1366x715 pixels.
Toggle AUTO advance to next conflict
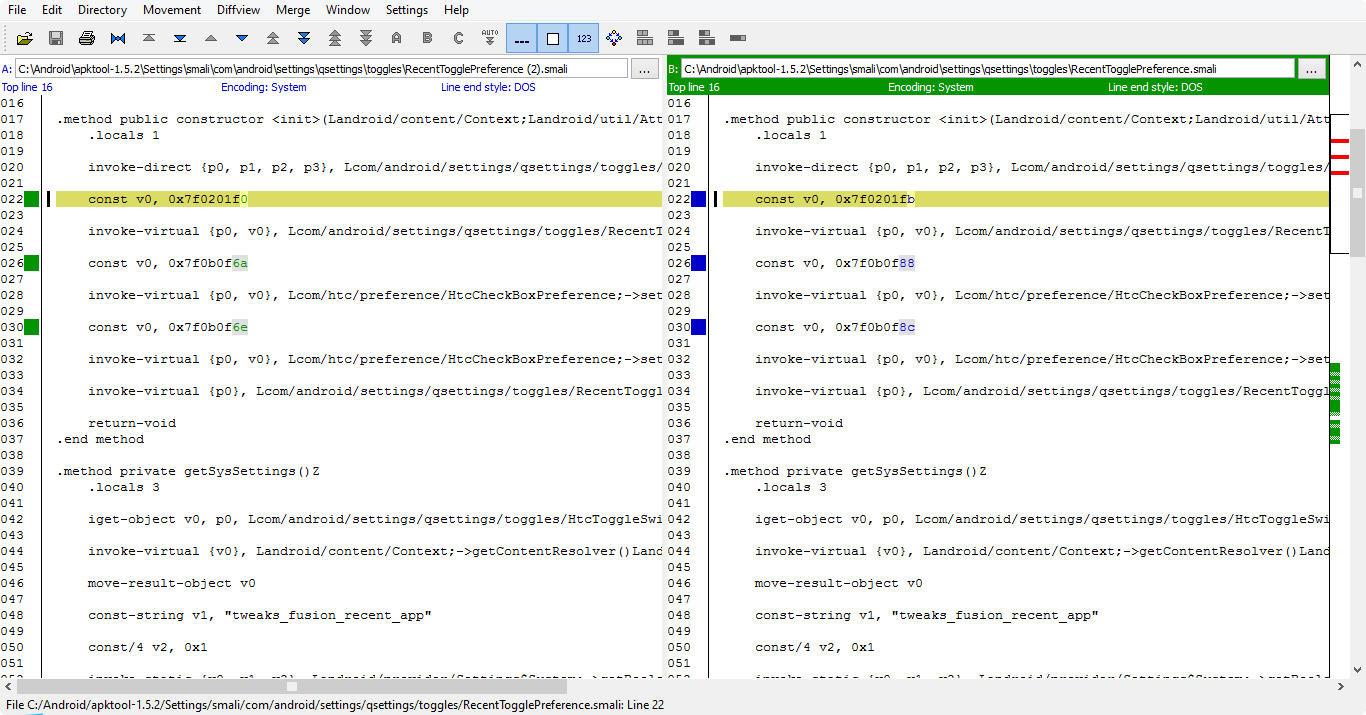(x=490, y=38)
